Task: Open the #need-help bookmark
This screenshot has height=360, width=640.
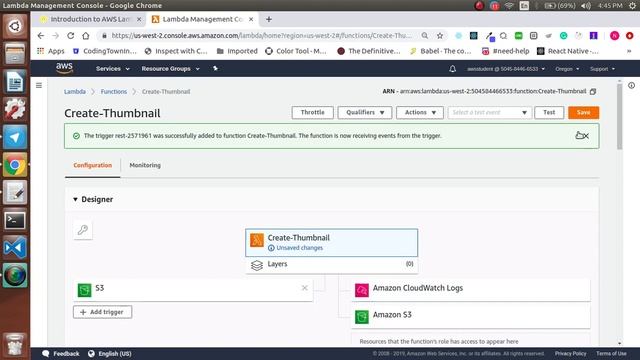Action: point(505,51)
